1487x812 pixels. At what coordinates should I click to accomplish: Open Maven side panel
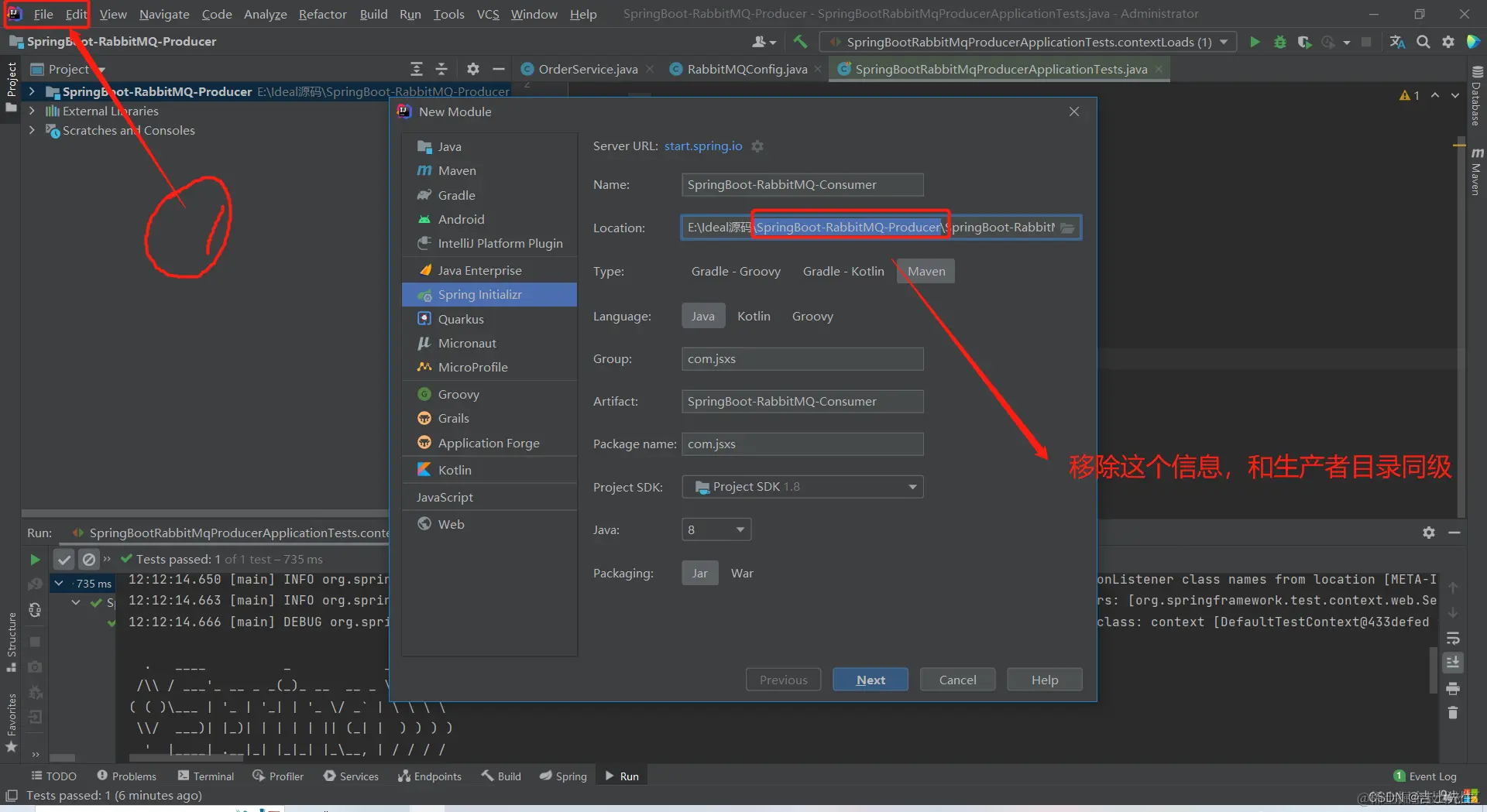point(1476,172)
